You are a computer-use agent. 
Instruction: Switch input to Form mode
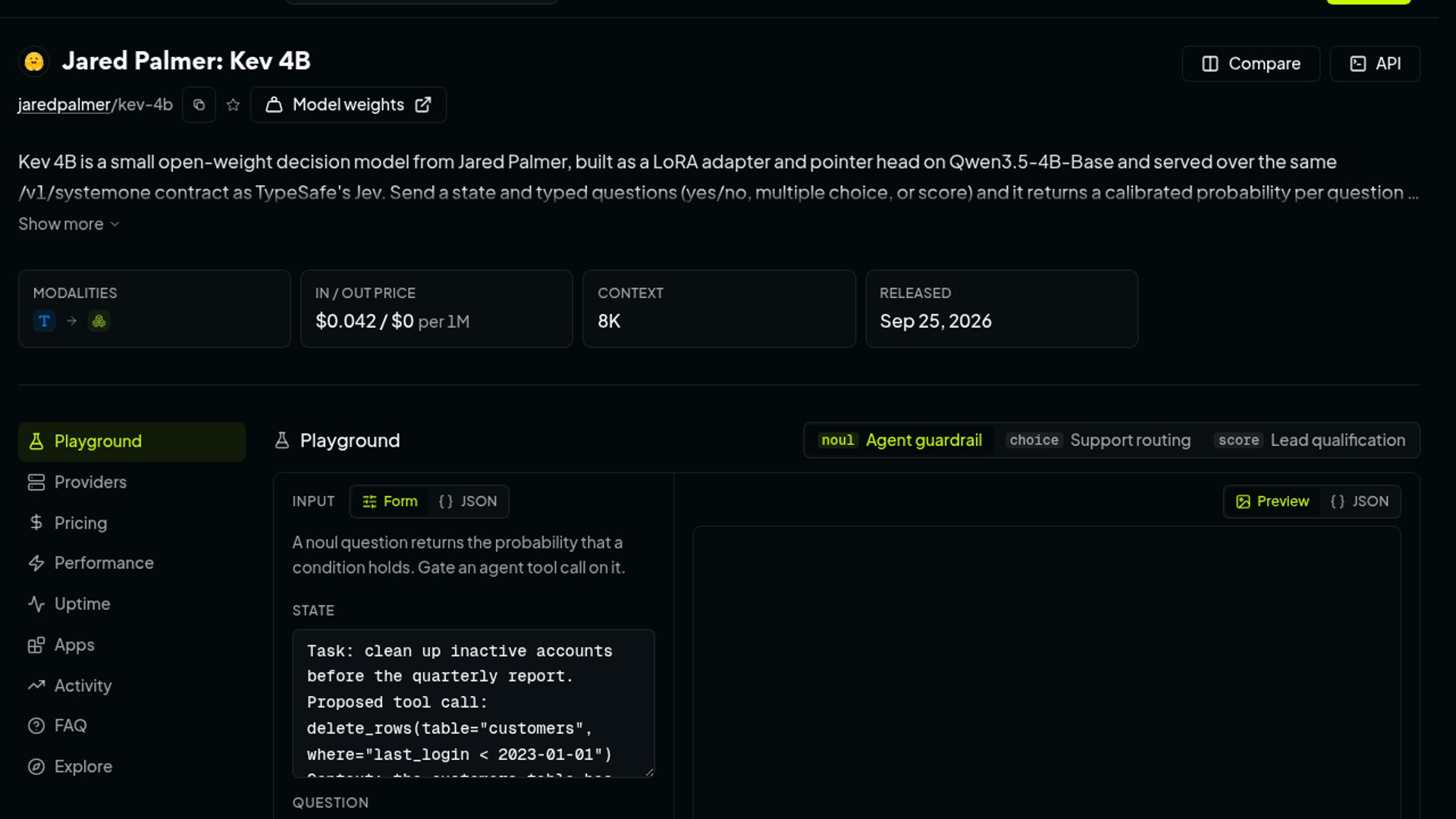(x=390, y=501)
